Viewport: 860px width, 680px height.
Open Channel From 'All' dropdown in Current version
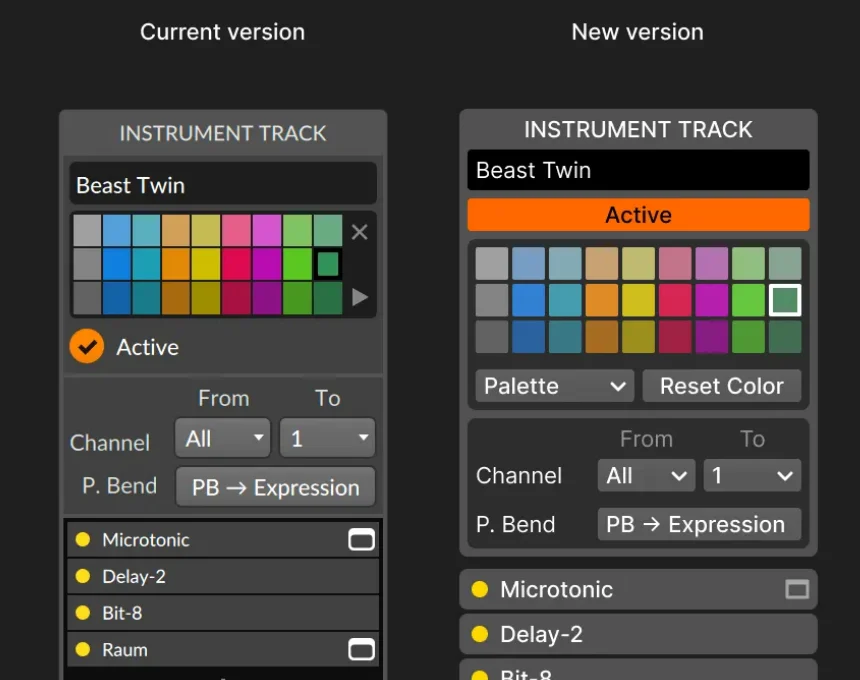[223, 438]
